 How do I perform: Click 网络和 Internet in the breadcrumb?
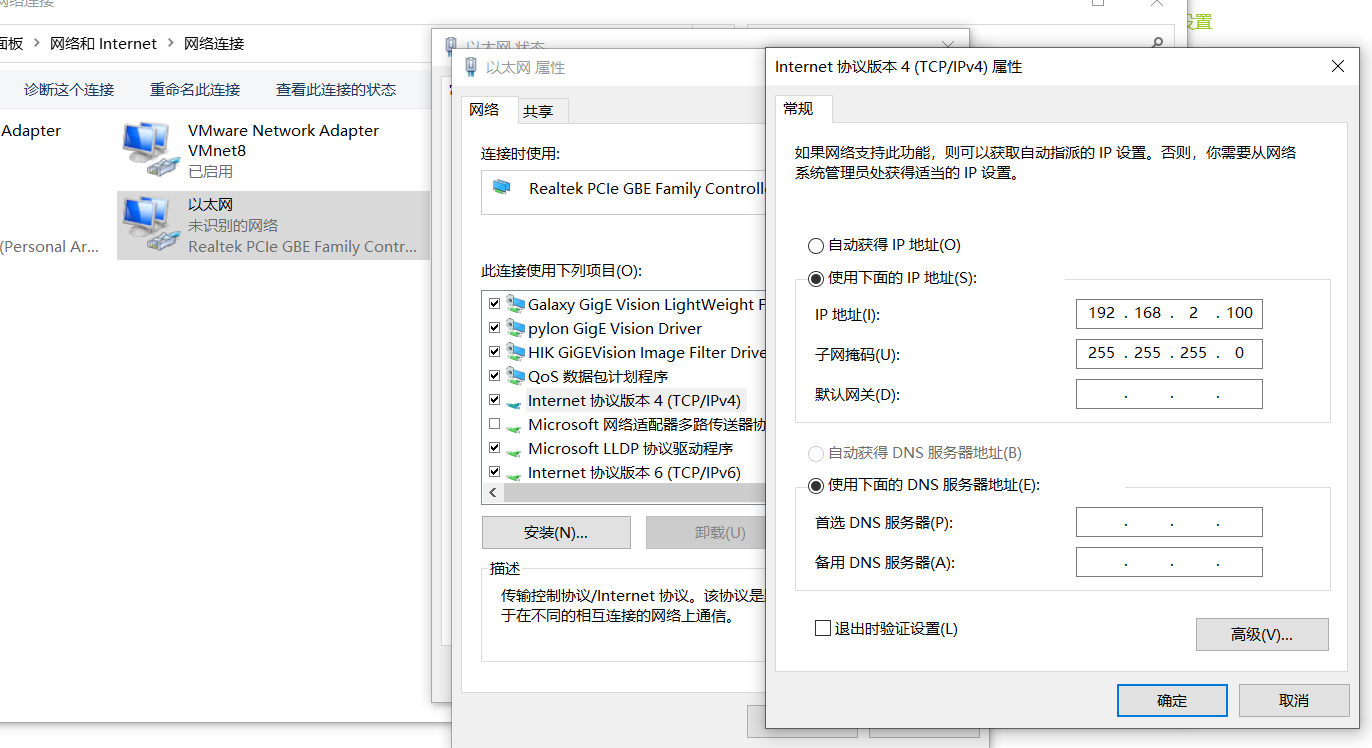[x=104, y=43]
